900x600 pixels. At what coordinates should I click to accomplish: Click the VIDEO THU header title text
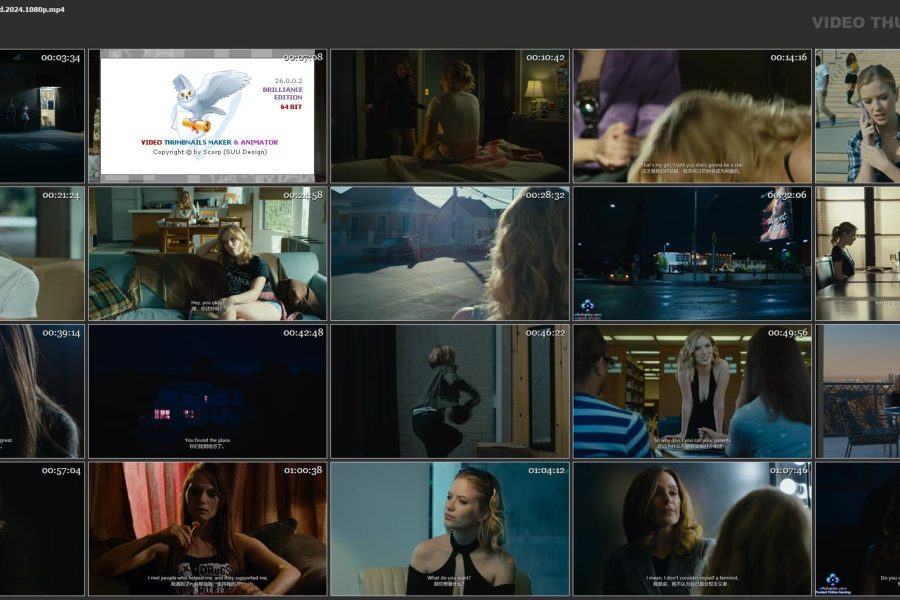click(854, 23)
